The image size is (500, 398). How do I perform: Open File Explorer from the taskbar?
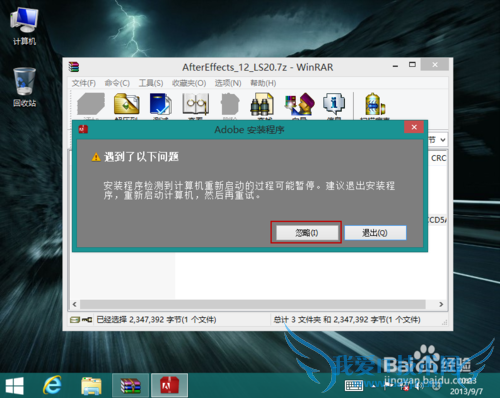[91, 386]
